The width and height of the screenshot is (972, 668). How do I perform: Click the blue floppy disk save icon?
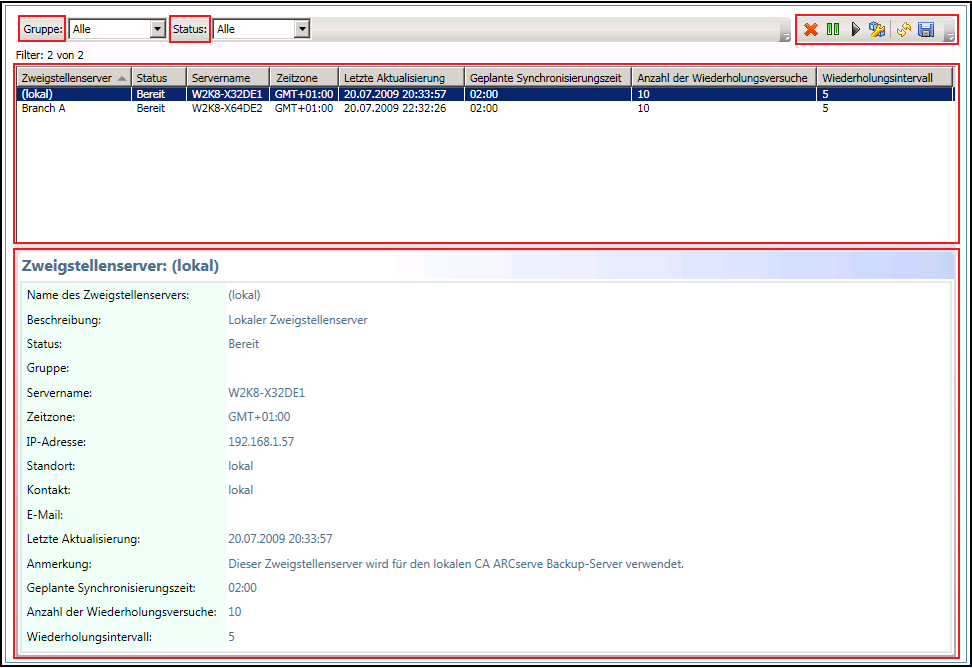pos(926,29)
